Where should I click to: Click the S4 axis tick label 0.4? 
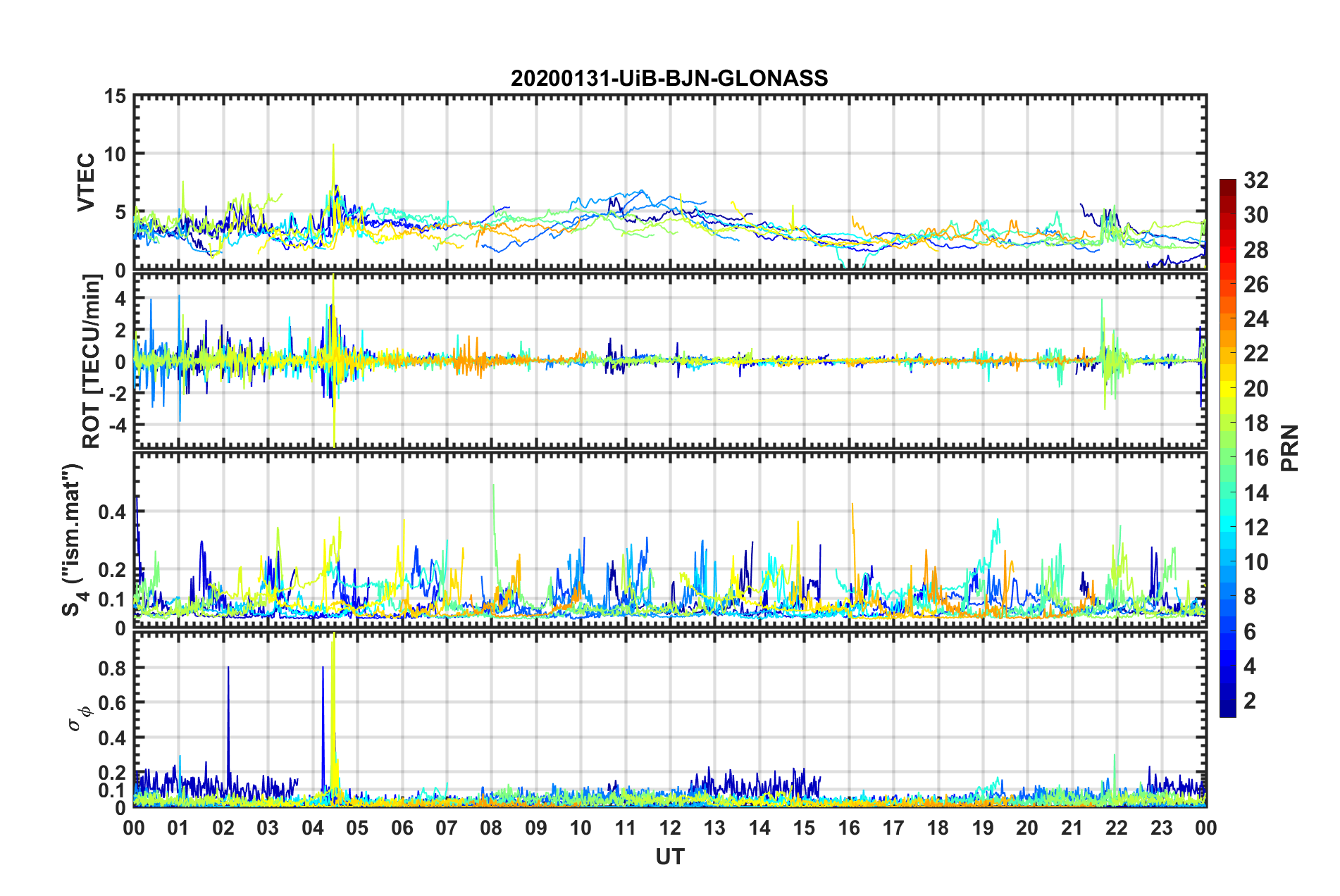(x=112, y=512)
